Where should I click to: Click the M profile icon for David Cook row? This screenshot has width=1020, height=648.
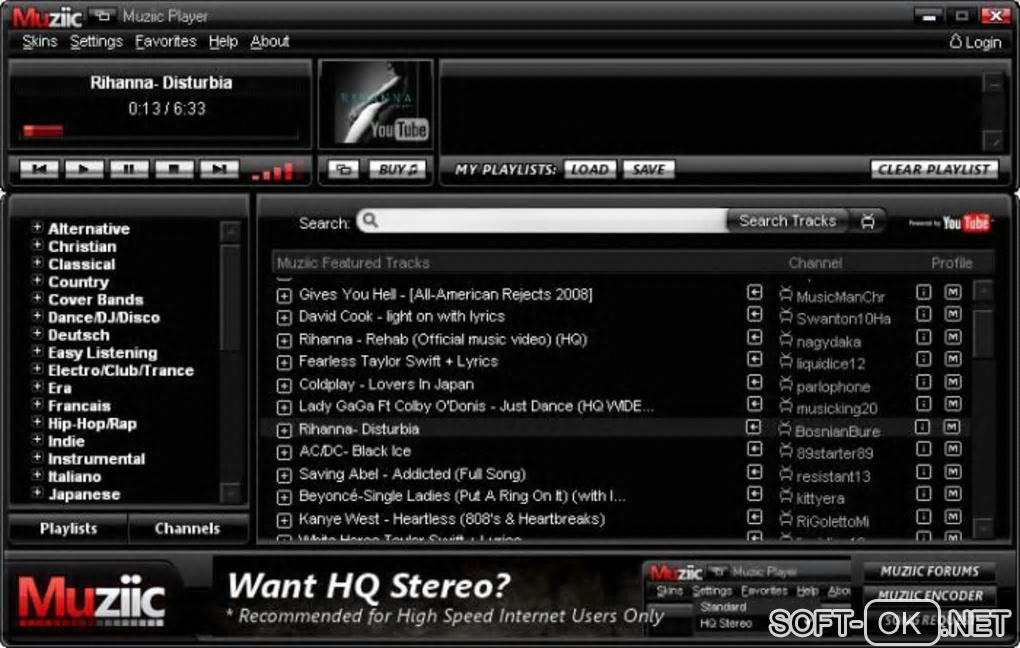click(953, 315)
